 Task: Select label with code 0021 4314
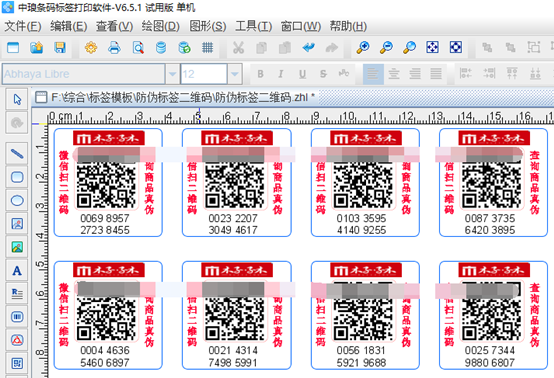[x=237, y=315]
